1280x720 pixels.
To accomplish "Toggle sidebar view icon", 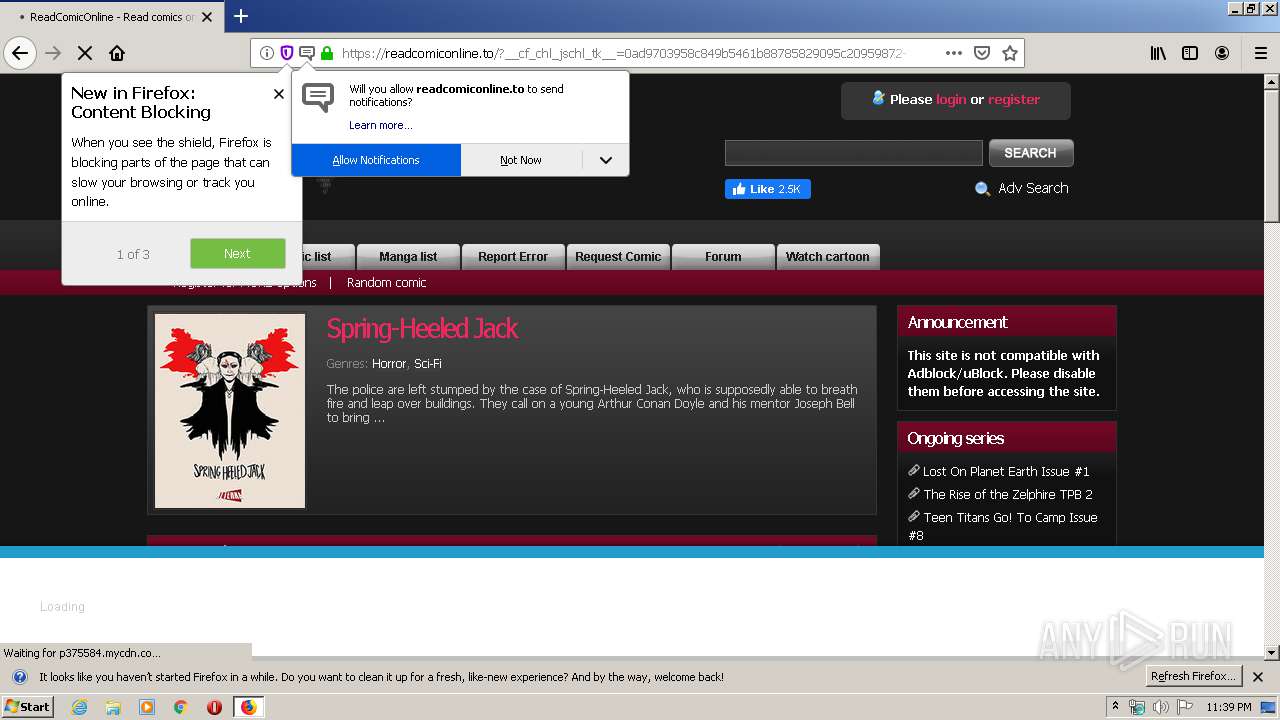I will [x=1190, y=53].
